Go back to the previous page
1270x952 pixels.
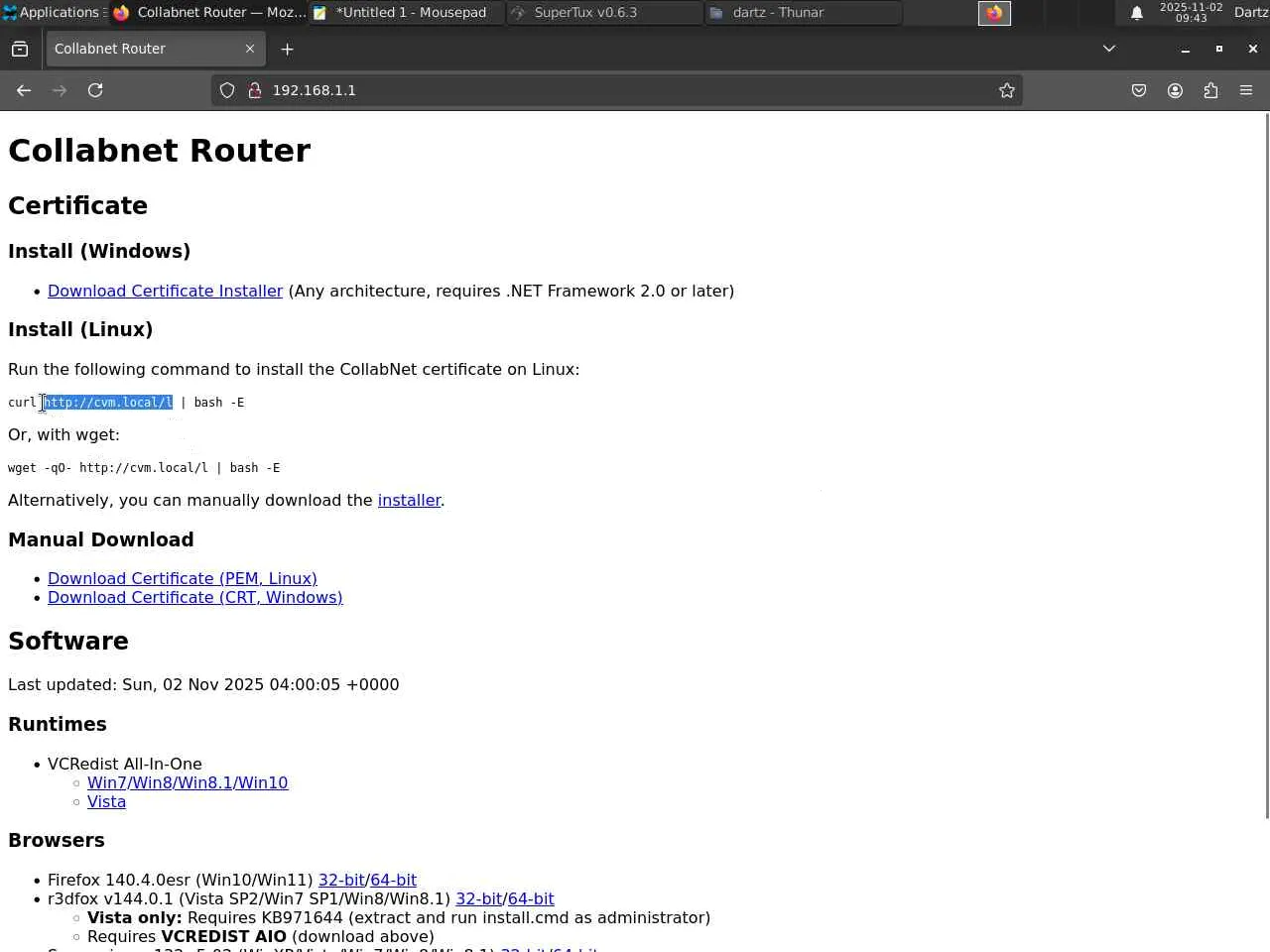point(24,90)
